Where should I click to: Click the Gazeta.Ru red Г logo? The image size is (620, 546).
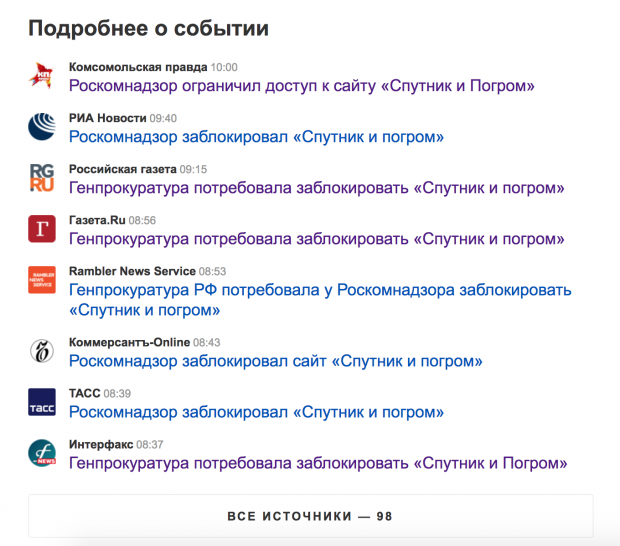(x=42, y=229)
